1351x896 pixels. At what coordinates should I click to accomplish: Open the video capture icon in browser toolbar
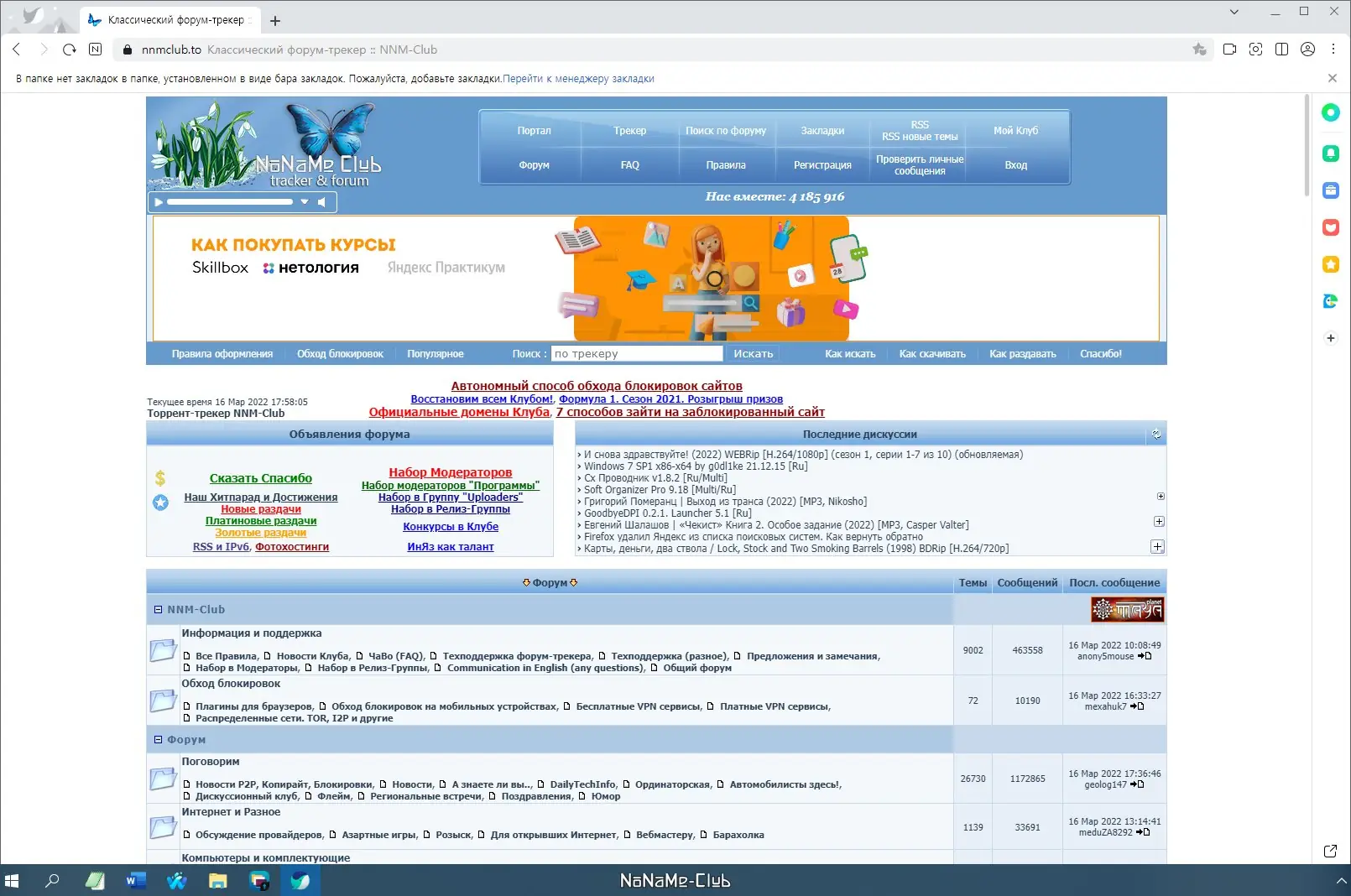tap(1229, 49)
